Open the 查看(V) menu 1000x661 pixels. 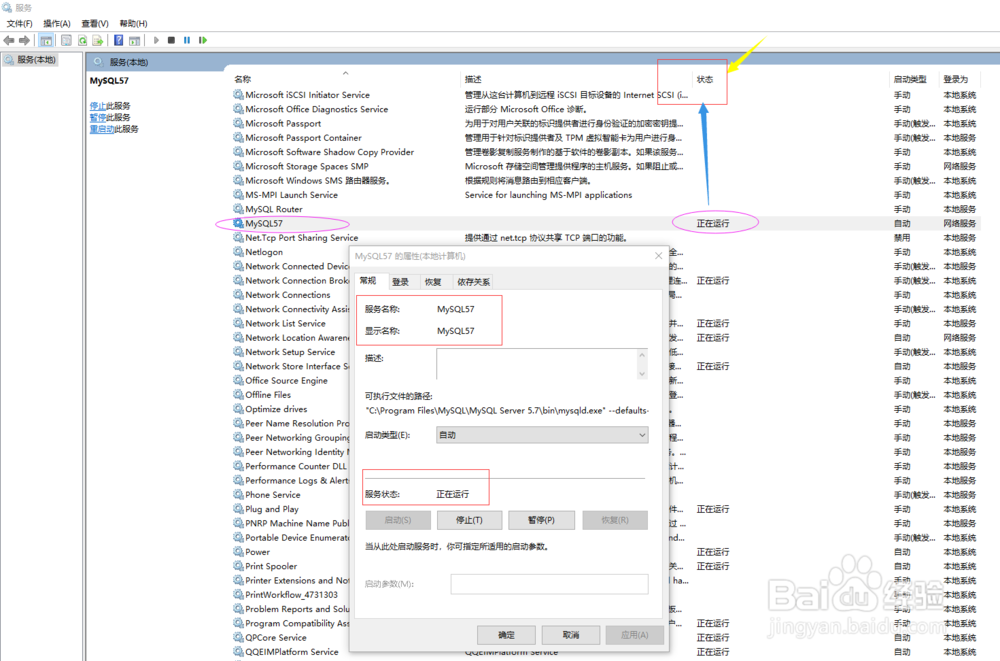pos(95,24)
